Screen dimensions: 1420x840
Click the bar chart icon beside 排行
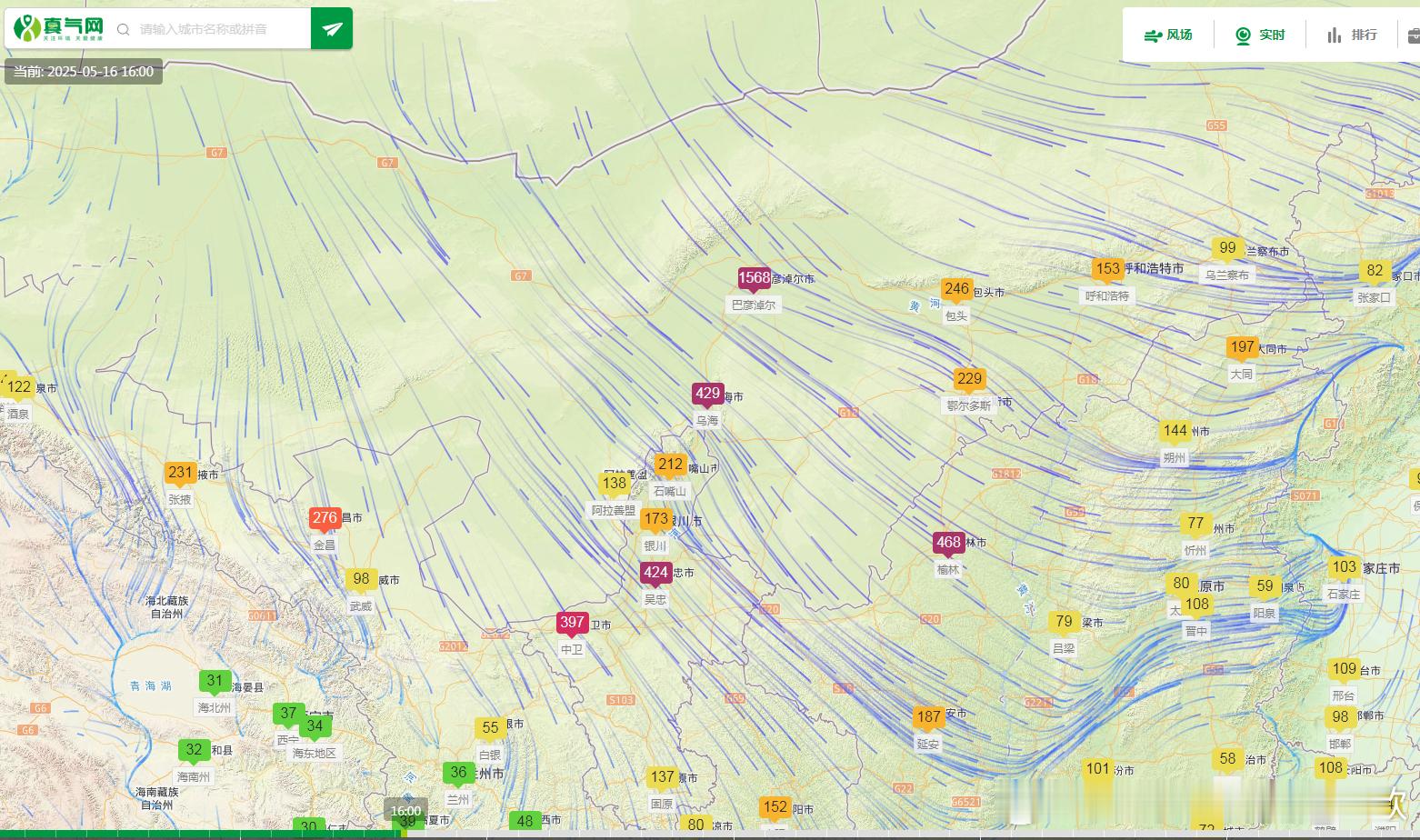1334,35
